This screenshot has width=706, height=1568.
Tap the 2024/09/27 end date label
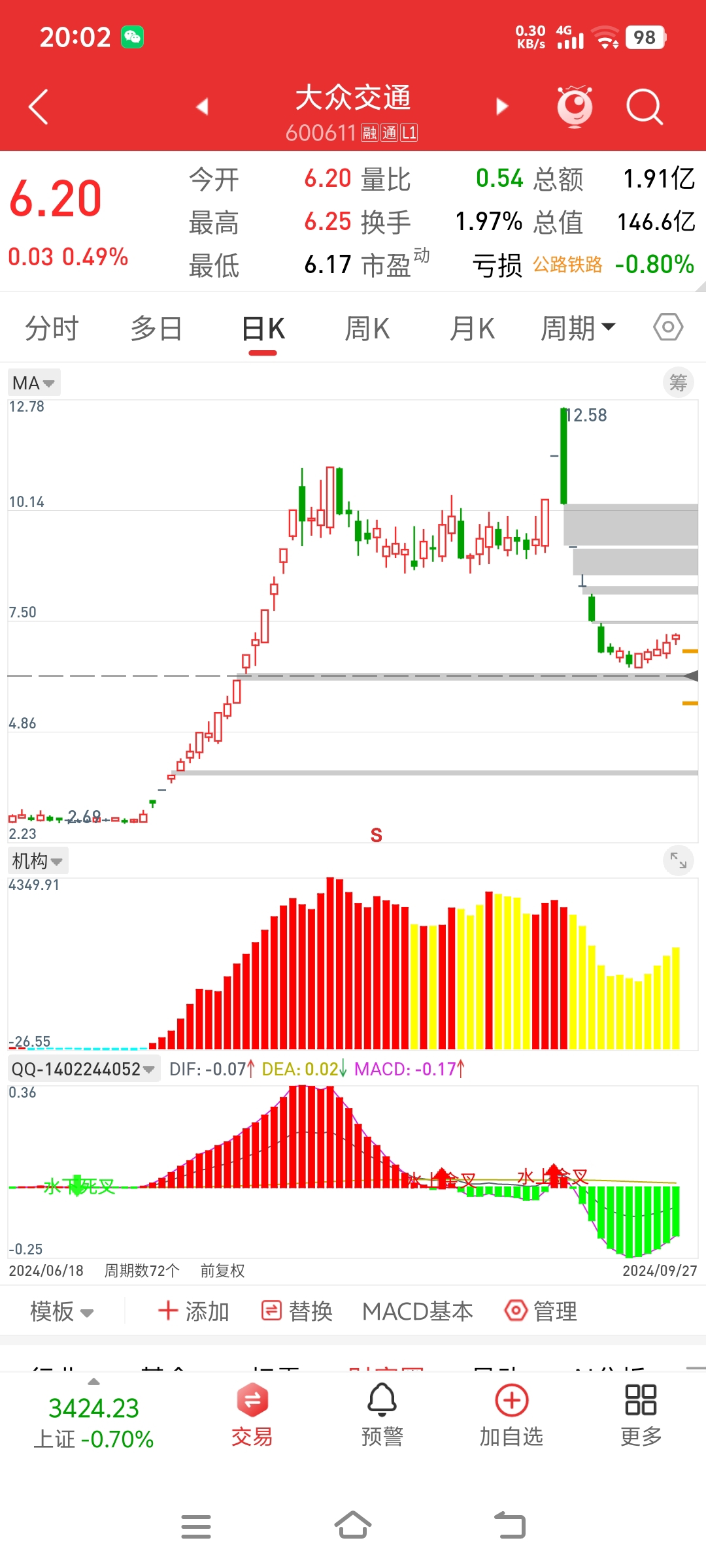pos(660,1271)
